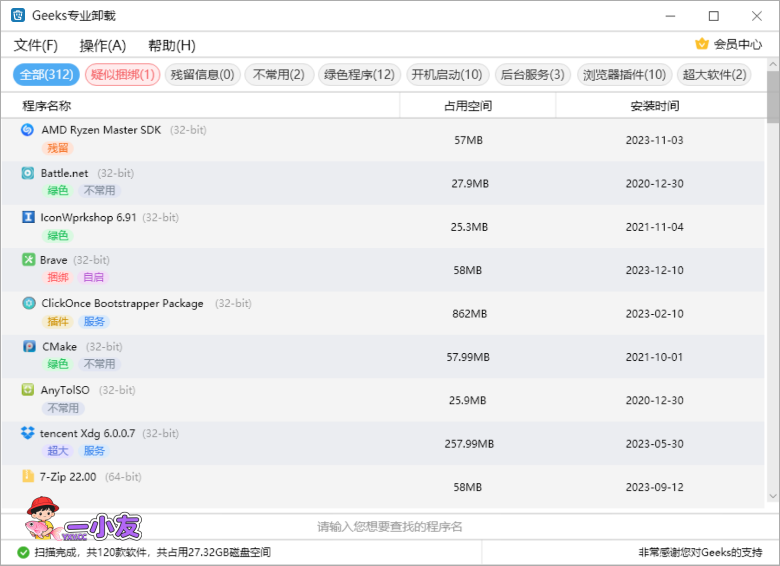Sort by the 安装时间 column header
The width and height of the screenshot is (780, 566).
[661, 105]
